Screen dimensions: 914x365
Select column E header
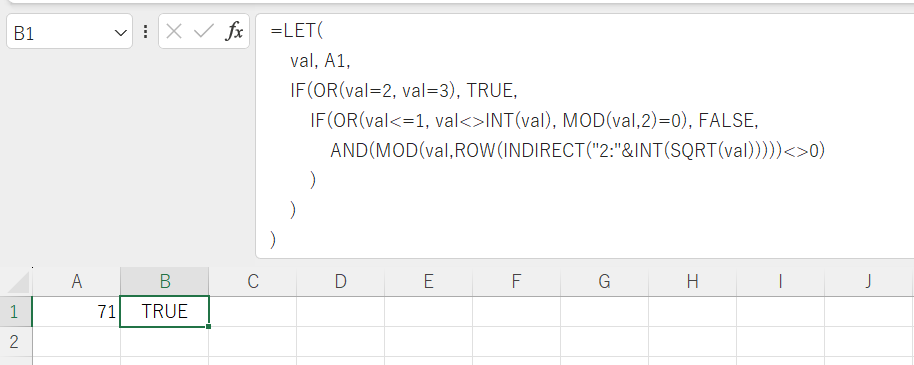[428, 282]
